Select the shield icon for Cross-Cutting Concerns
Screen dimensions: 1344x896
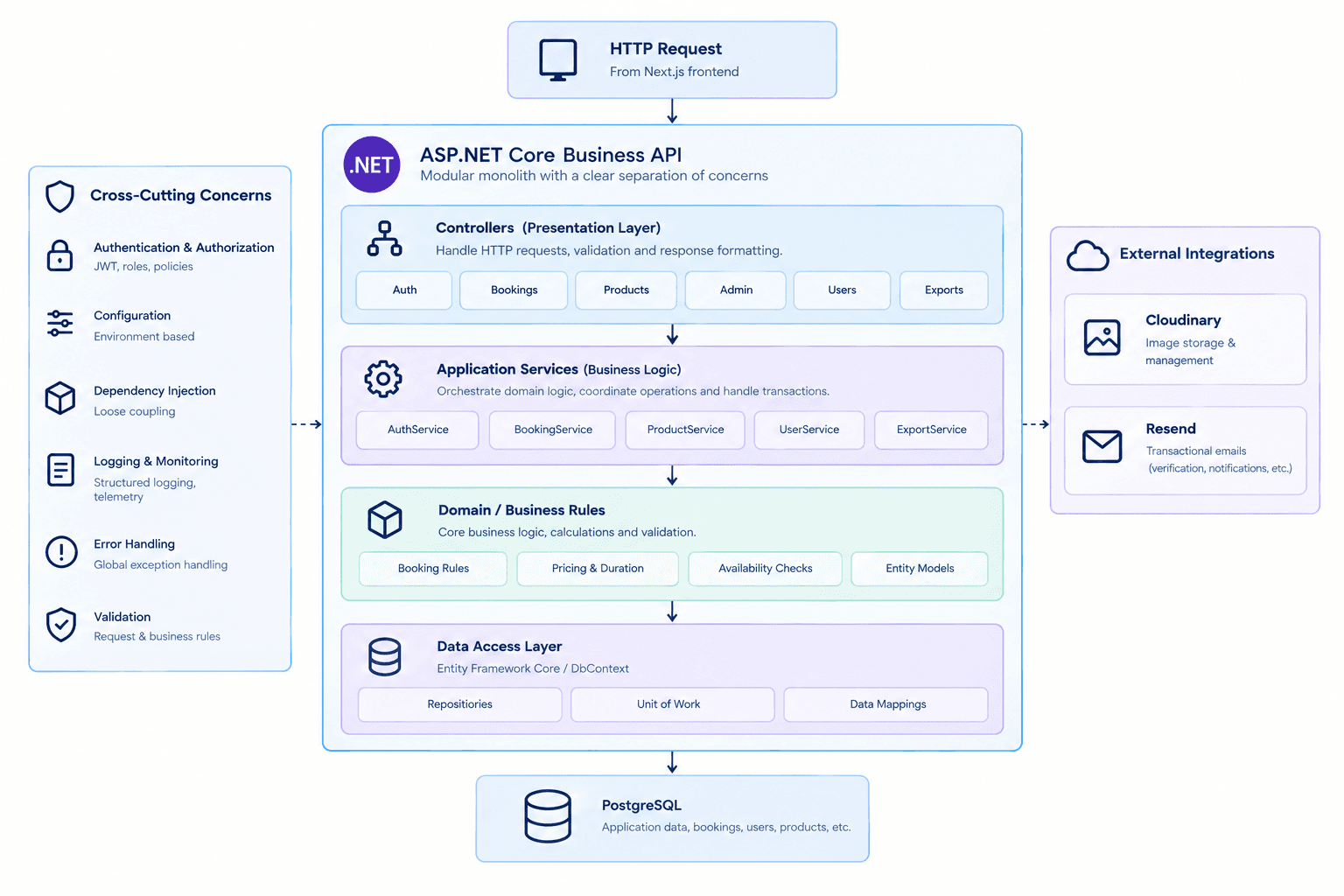coord(59,197)
